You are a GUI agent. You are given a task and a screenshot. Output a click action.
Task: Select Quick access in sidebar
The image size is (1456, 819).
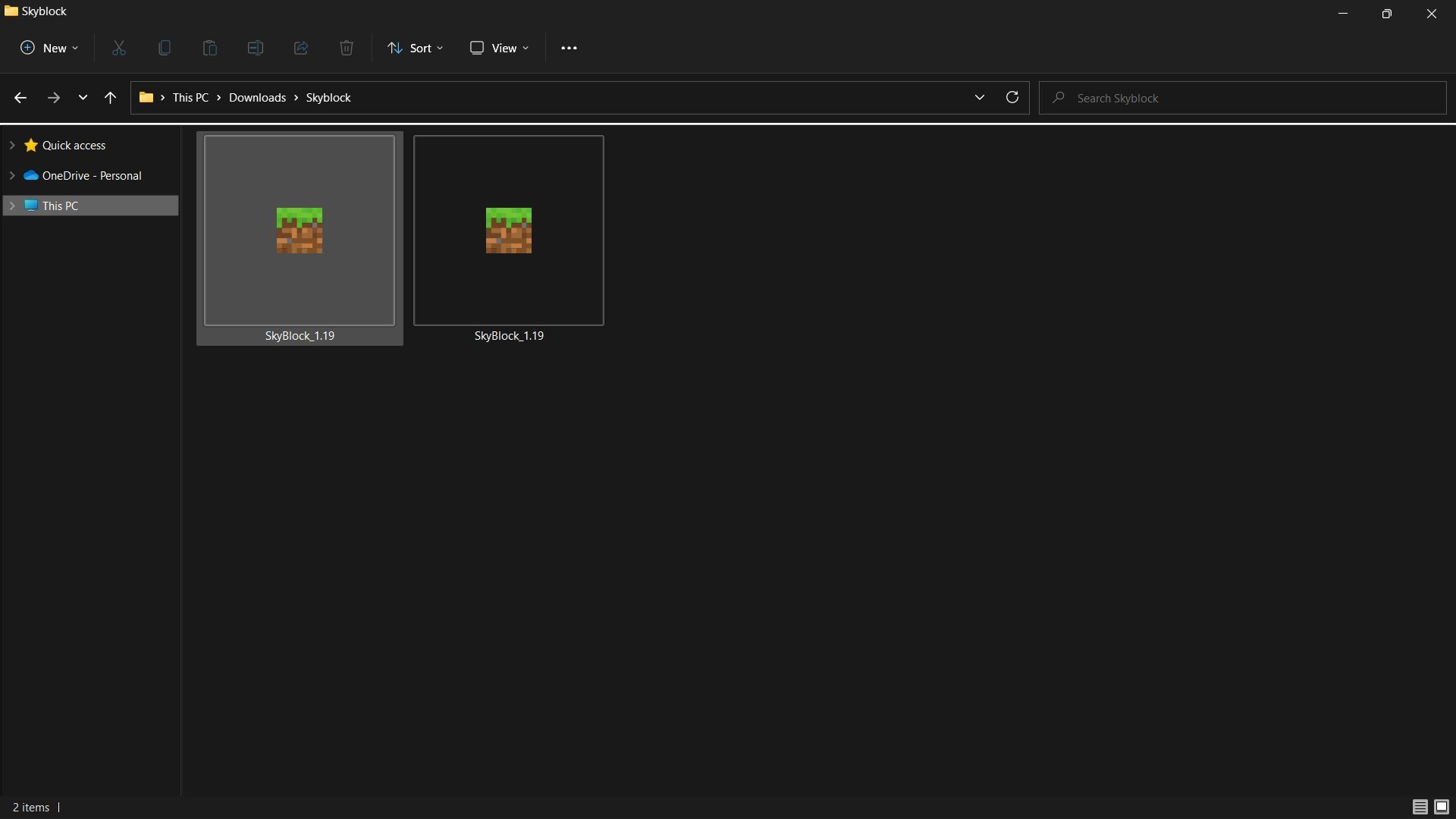[74, 146]
